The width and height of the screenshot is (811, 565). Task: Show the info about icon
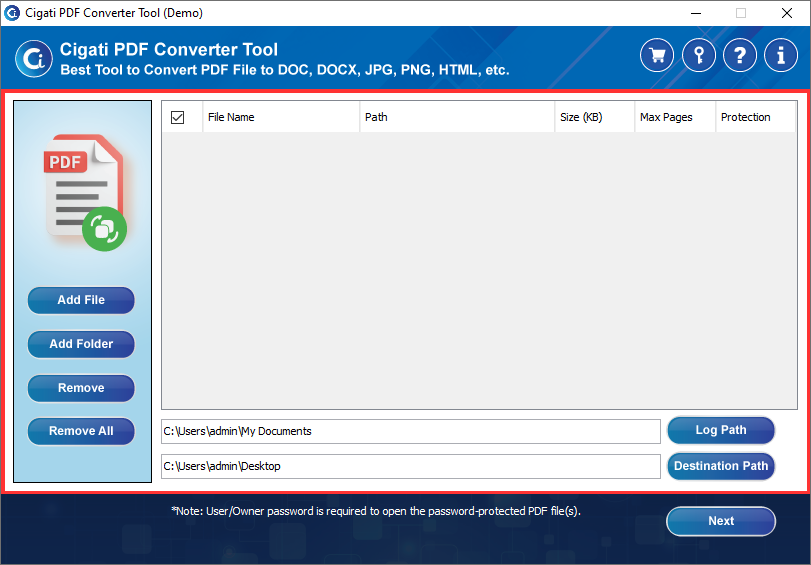[780, 55]
